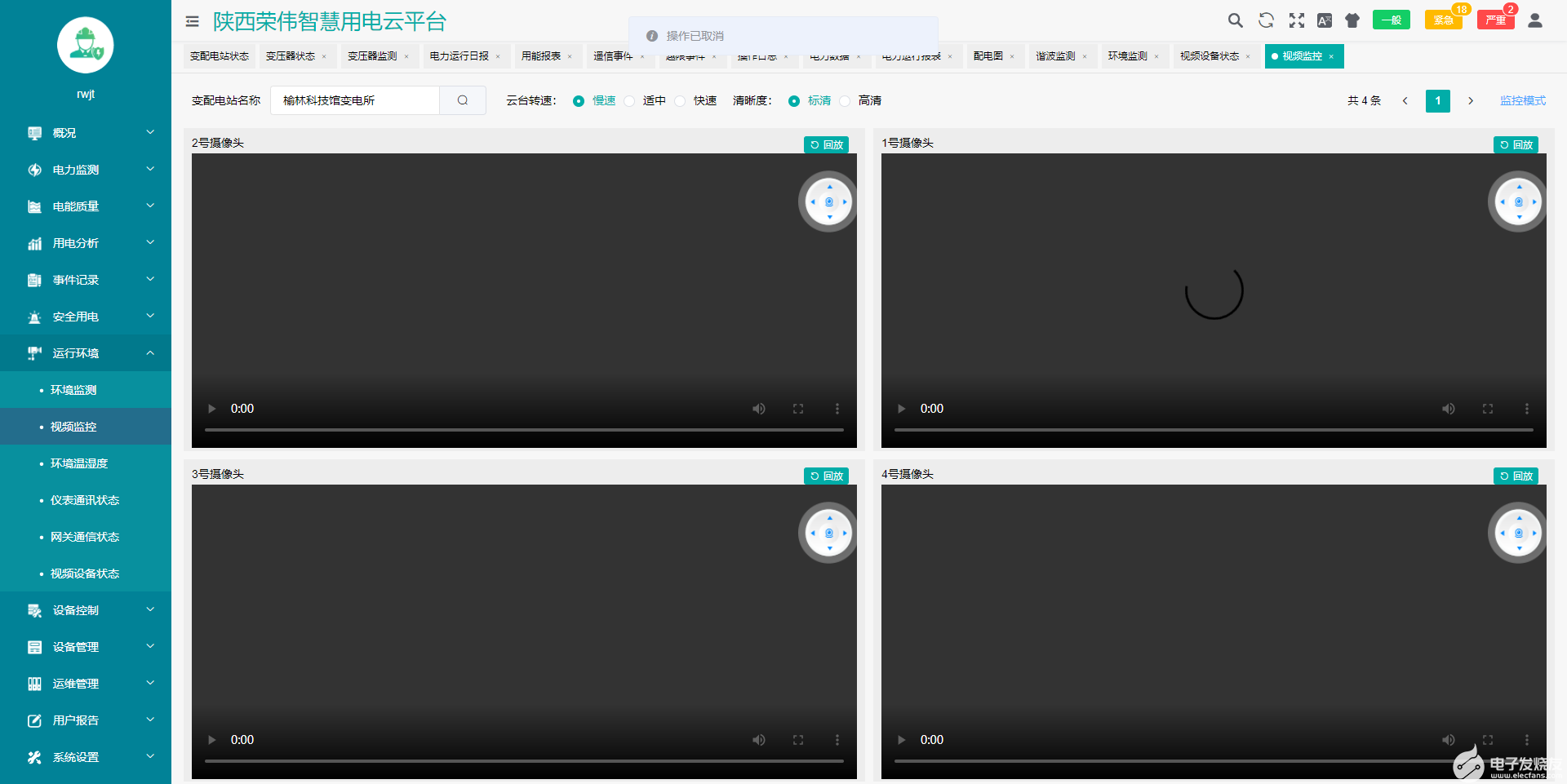
Task: Play video of 1号摄像头
Action: click(x=902, y=409)
